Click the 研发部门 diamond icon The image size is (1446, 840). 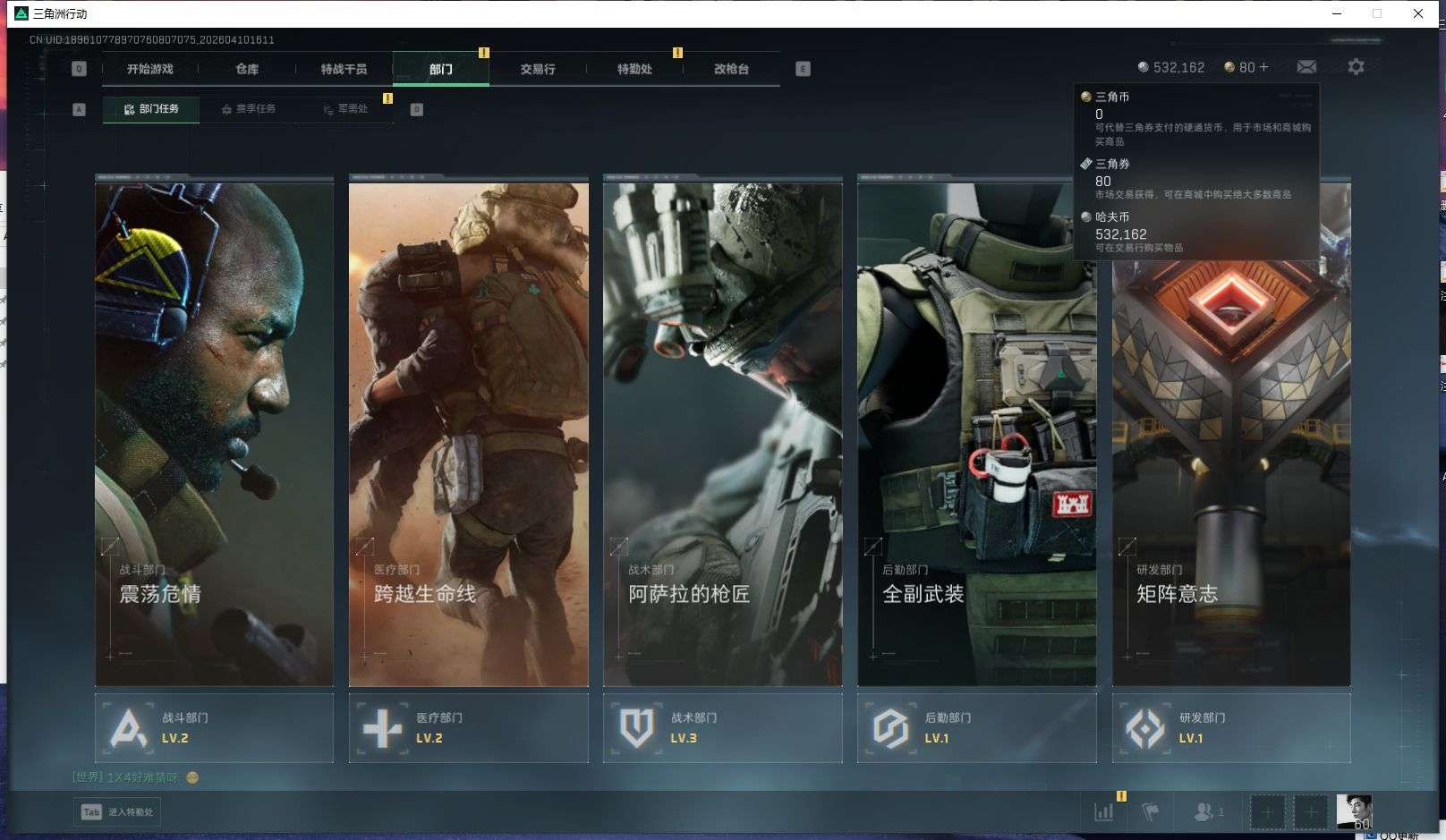pyautogui.click(x=1145, y=728)
